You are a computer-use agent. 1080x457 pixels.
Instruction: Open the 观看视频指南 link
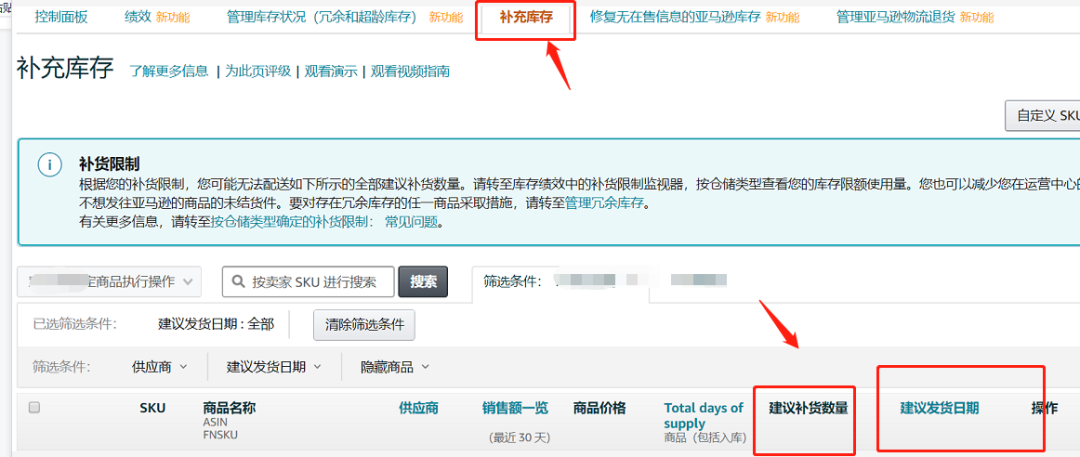coord(410,71)
